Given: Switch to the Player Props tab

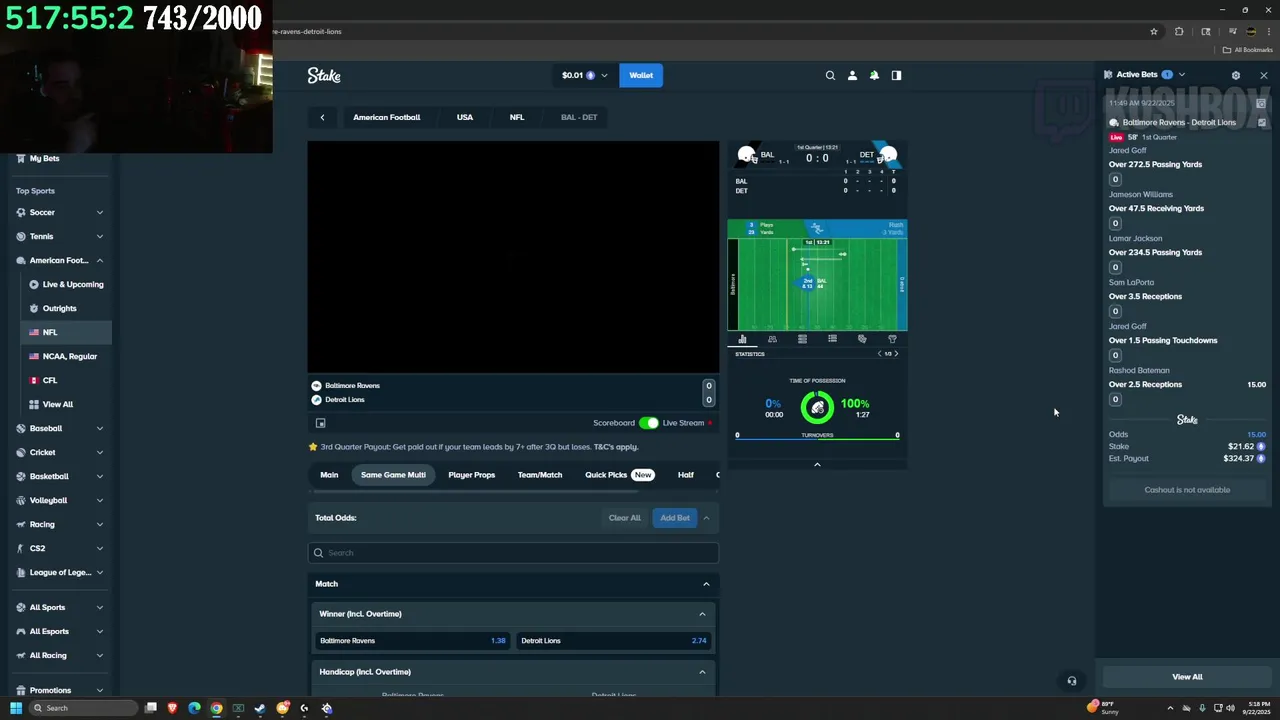Looking at the screenshot, I should pyautogui.click(x=471, y=475).
